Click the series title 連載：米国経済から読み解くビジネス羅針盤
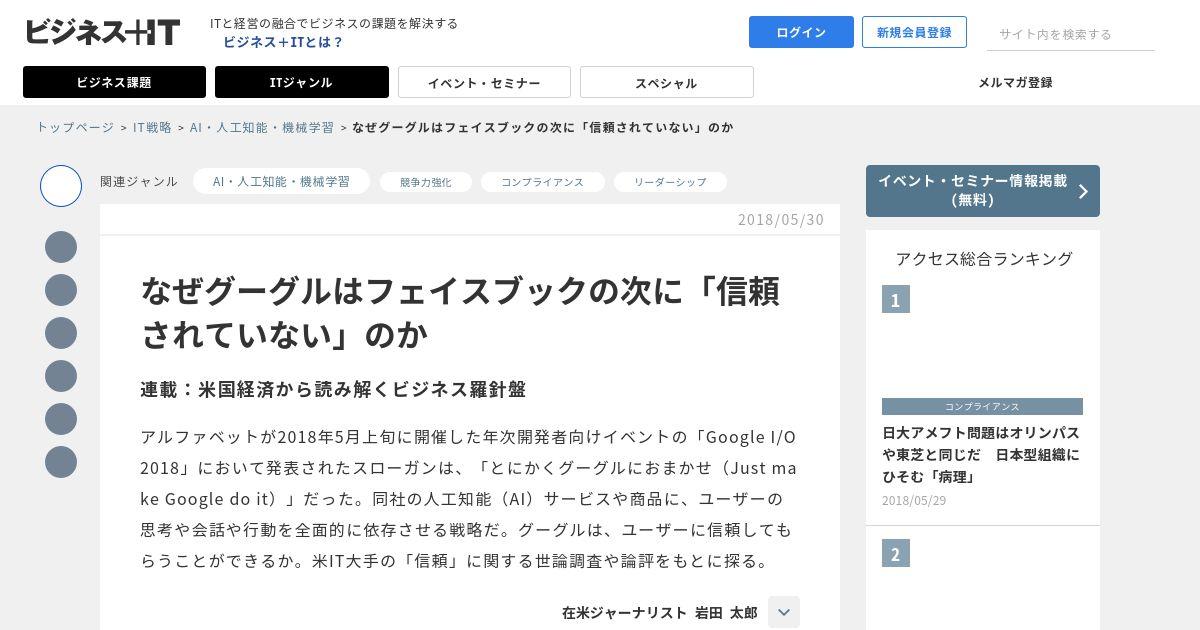 pos(333,388)
